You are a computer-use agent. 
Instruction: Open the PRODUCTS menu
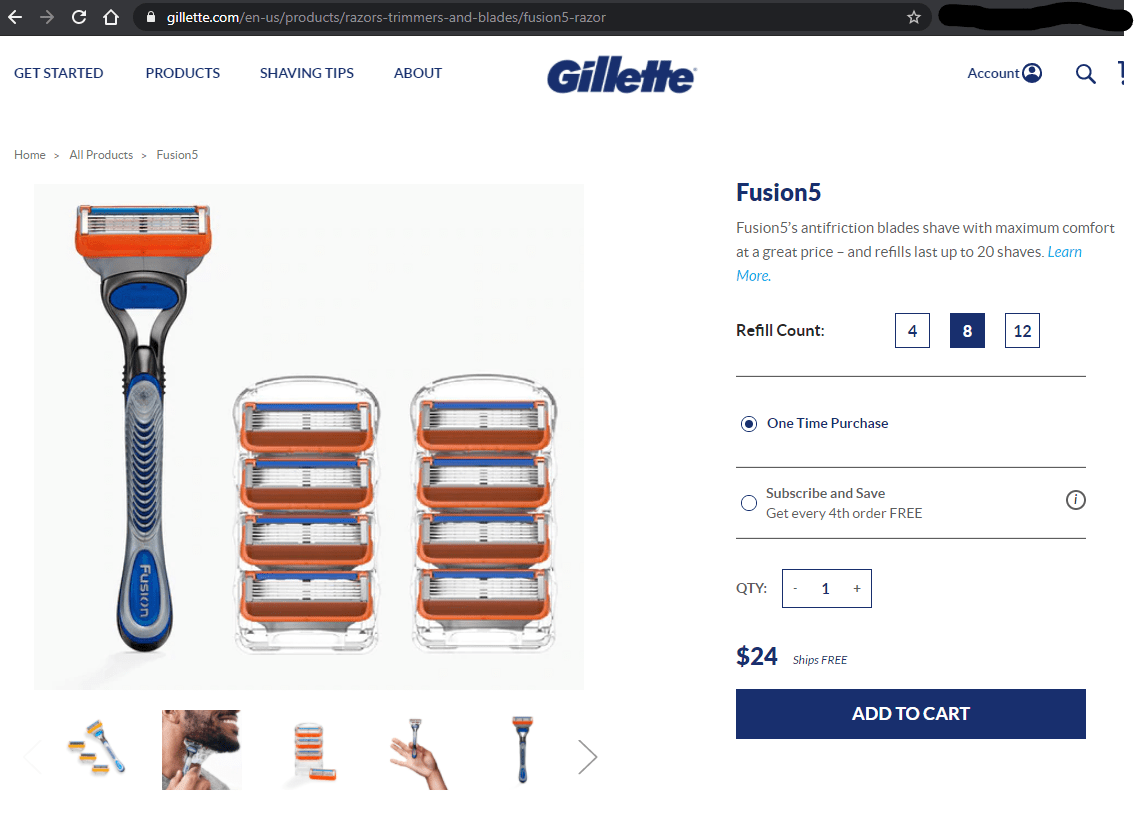[182, 73]
